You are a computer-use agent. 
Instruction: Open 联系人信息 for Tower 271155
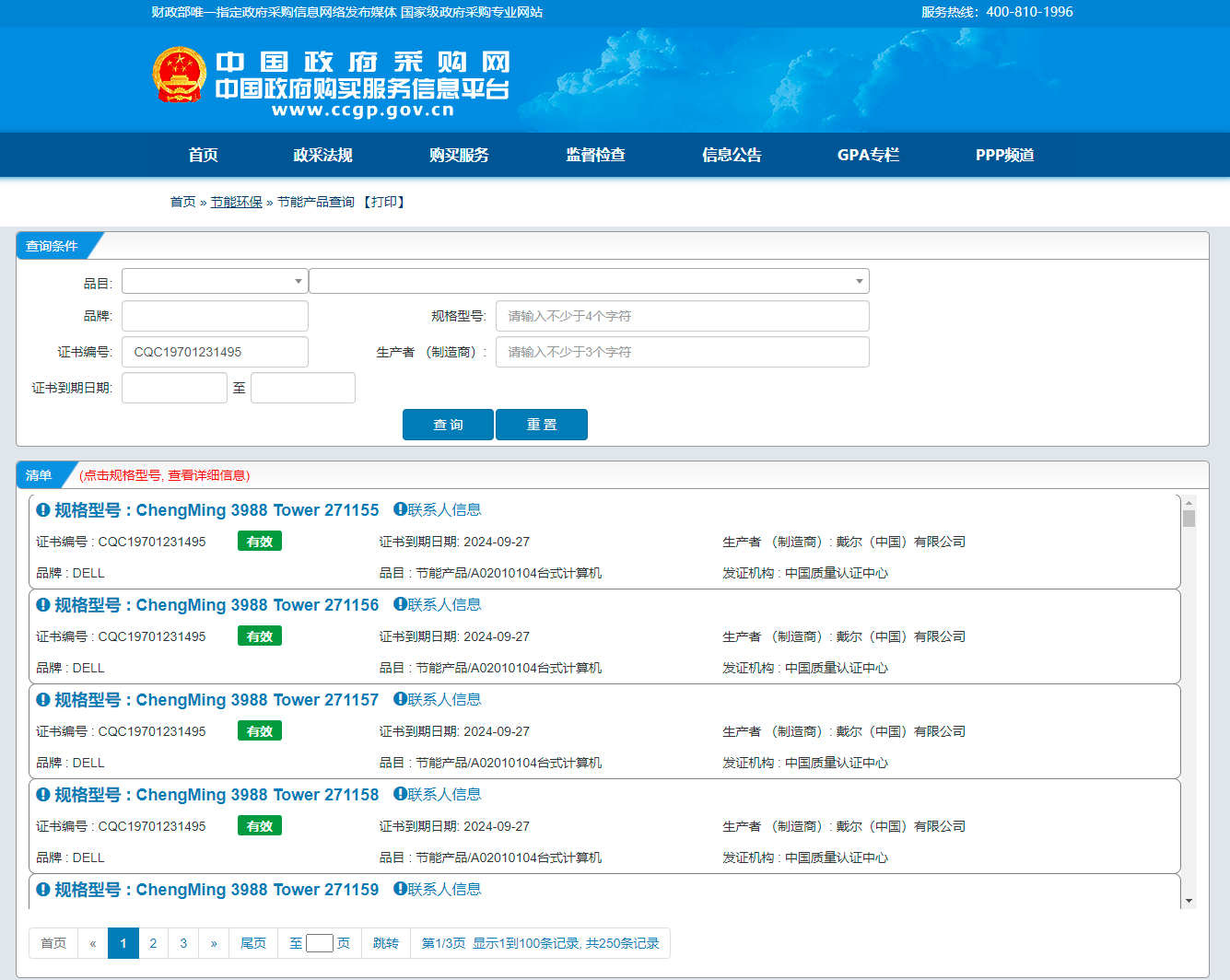pyautogui.click(x=444, y=509)
